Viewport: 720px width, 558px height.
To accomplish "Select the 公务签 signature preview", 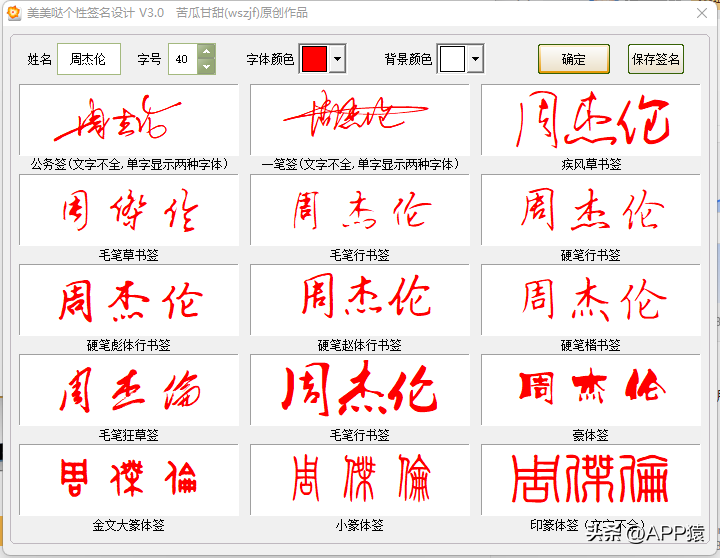I will point(129,119).
